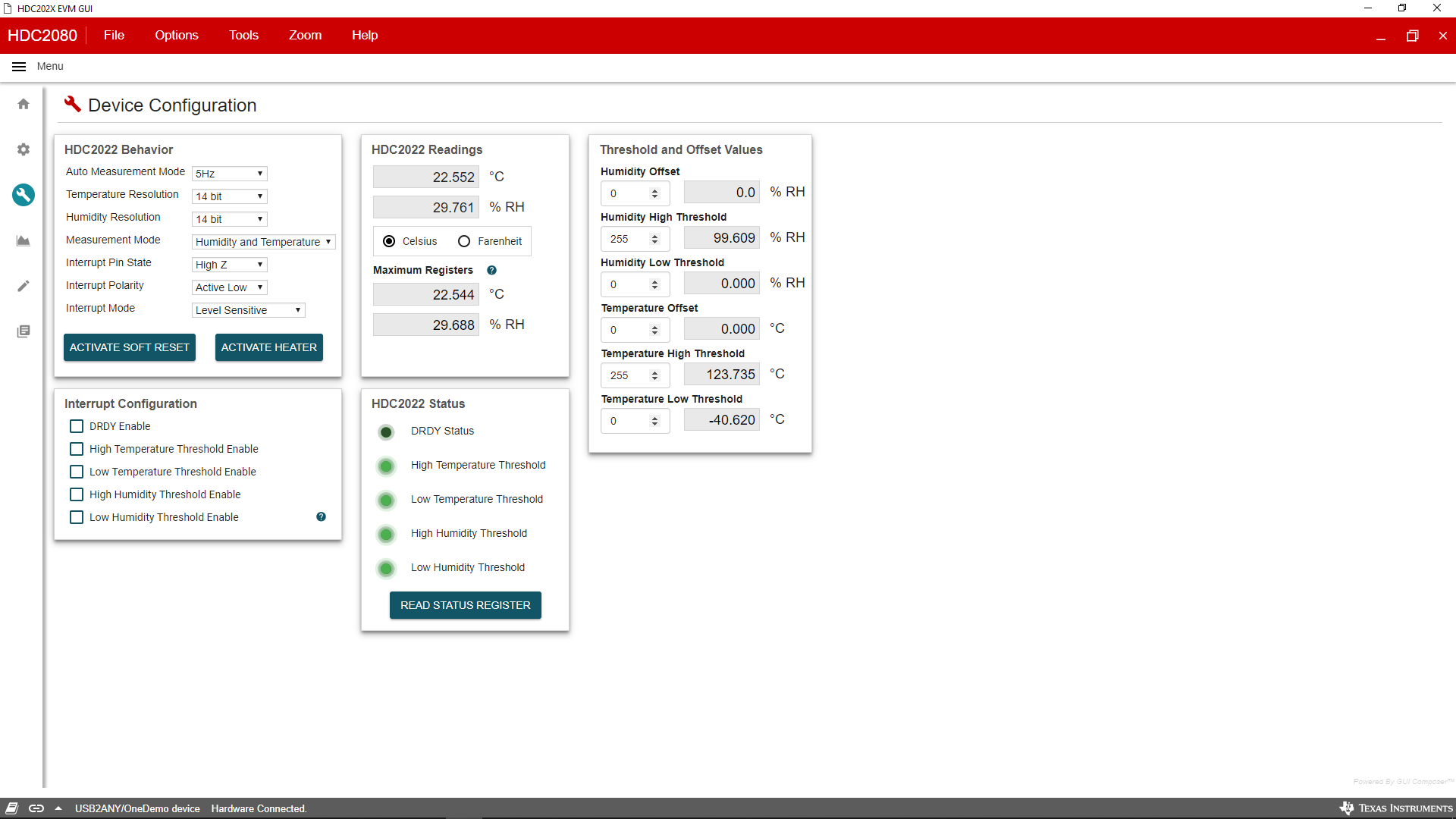The image size is (1456, 819).
Task: Open settings gear sidebar icon
Action: (24, 149)
